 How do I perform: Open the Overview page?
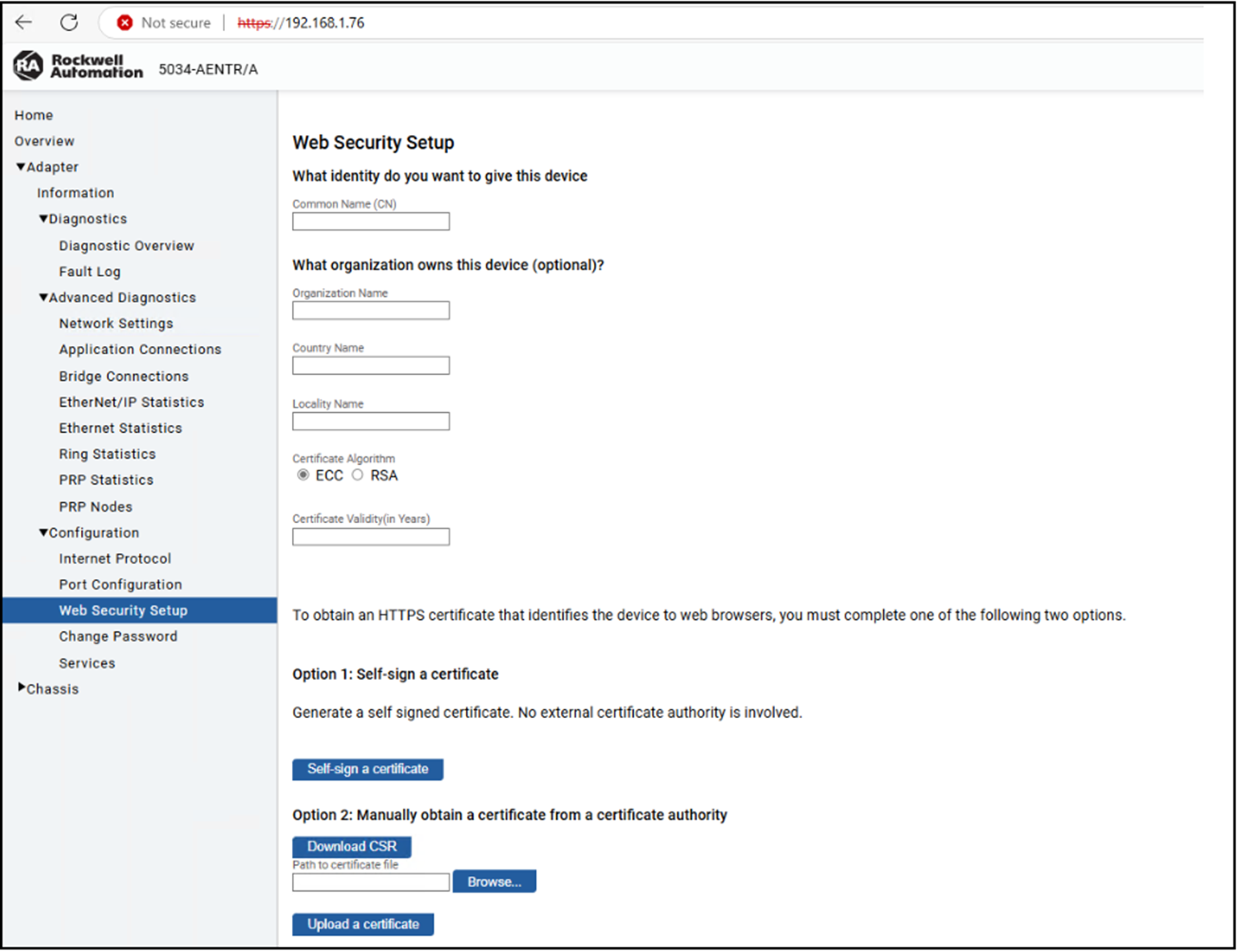tap(44, 141)
